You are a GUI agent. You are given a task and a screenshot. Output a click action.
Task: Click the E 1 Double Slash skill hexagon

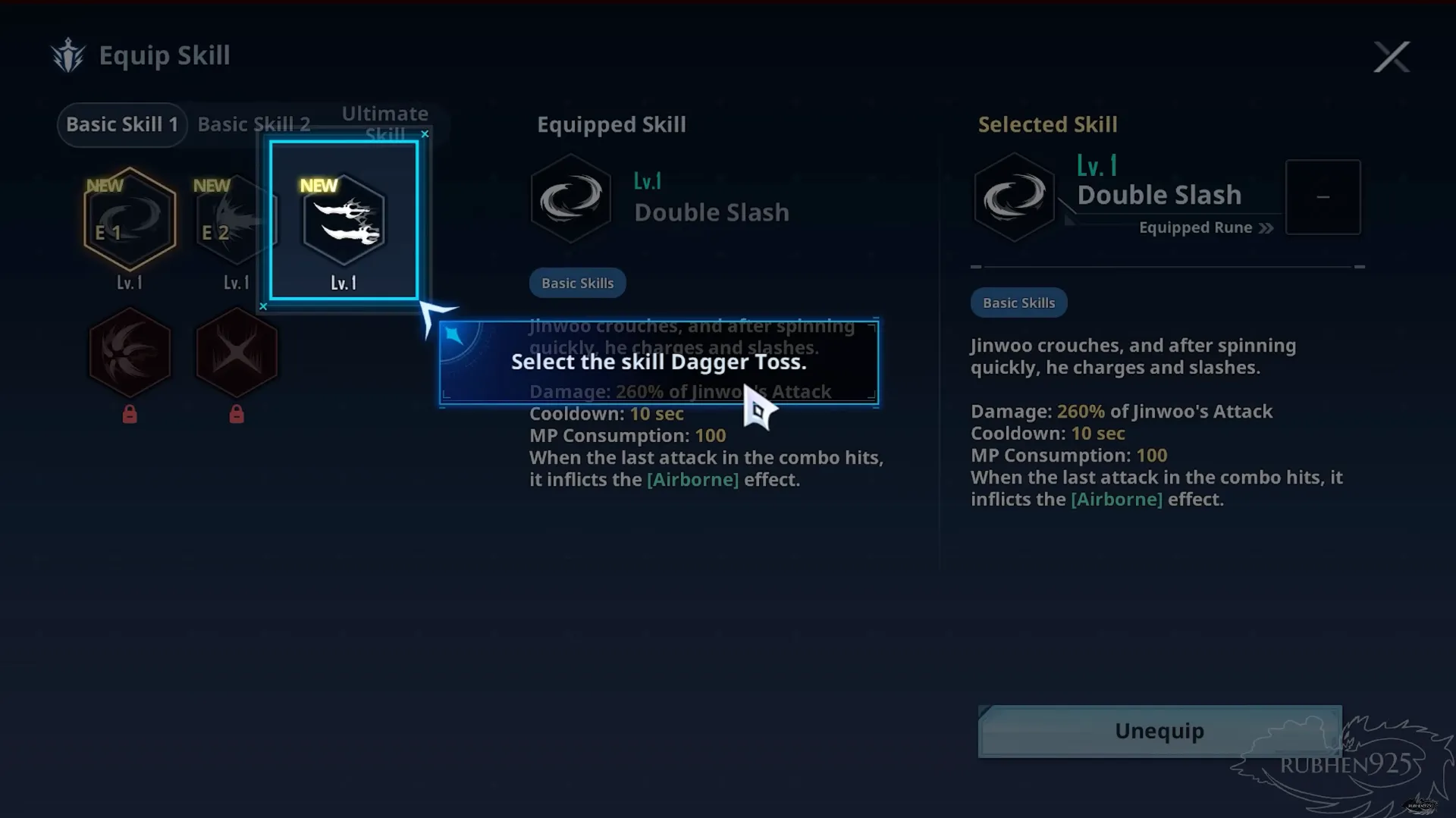coord(130,219)
